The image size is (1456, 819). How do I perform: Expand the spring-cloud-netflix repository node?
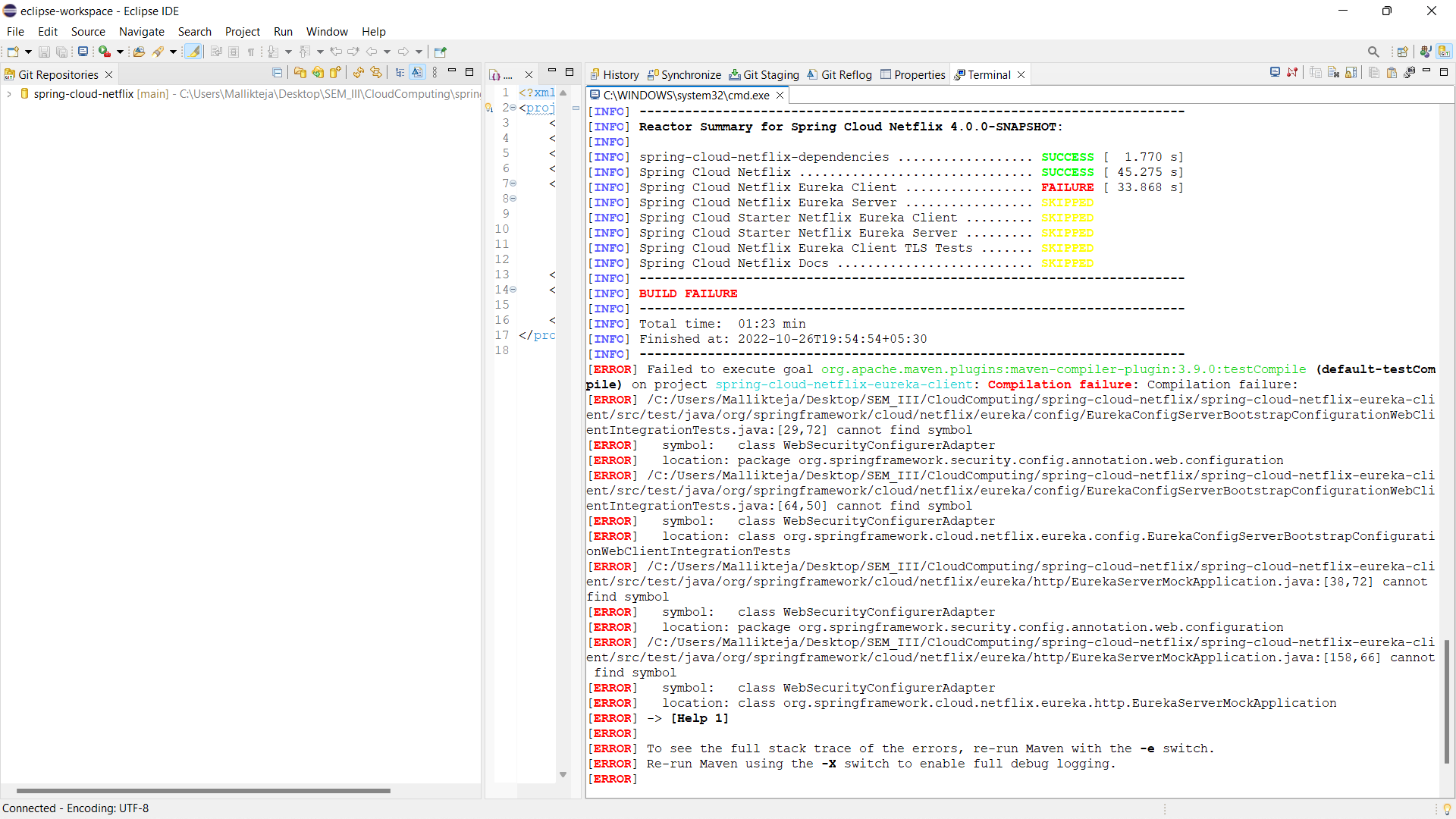(x=9, y=94)
